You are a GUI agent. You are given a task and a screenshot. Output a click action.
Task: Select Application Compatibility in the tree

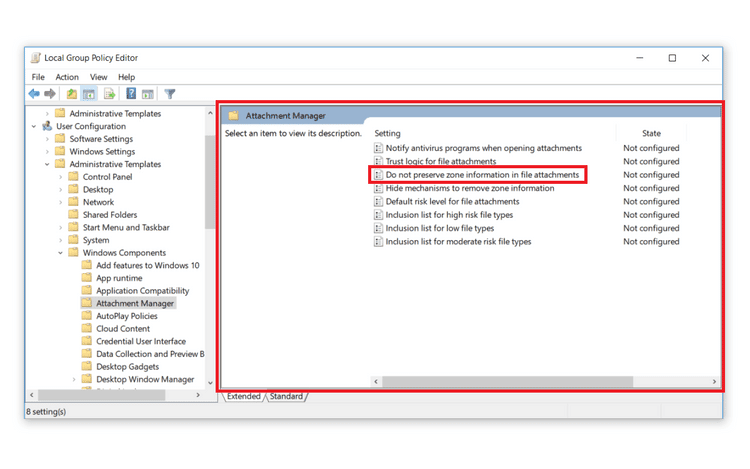143,291
